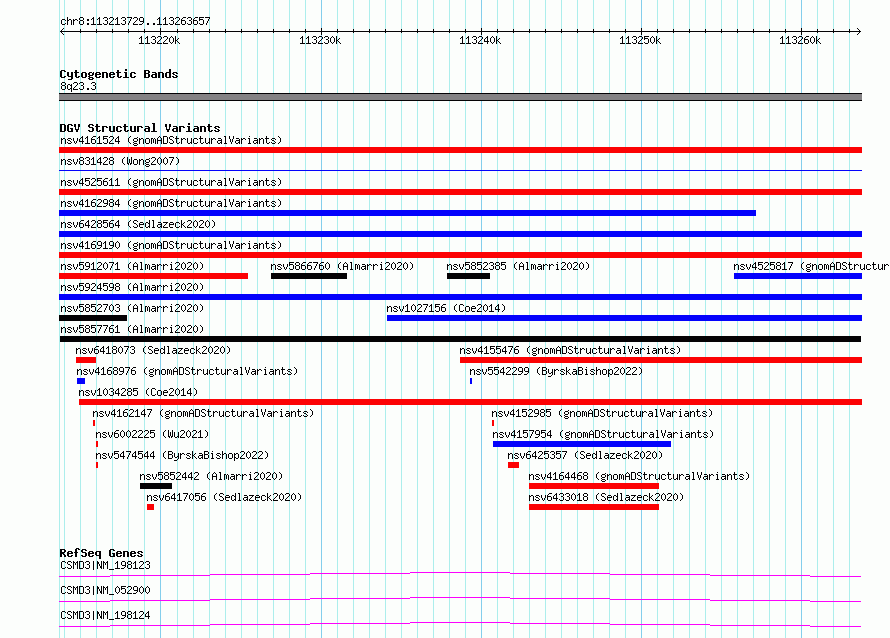Image resolution: width=890 pixels, height=638 pixels.
Task: Click the 113220k ruler tick label
Action: 159,41
